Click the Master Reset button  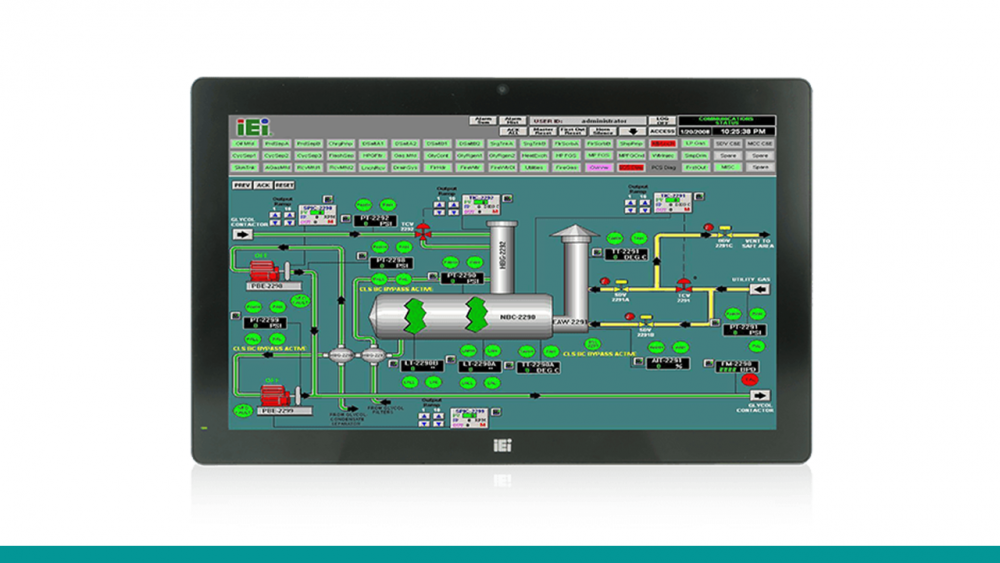point(543,131)
